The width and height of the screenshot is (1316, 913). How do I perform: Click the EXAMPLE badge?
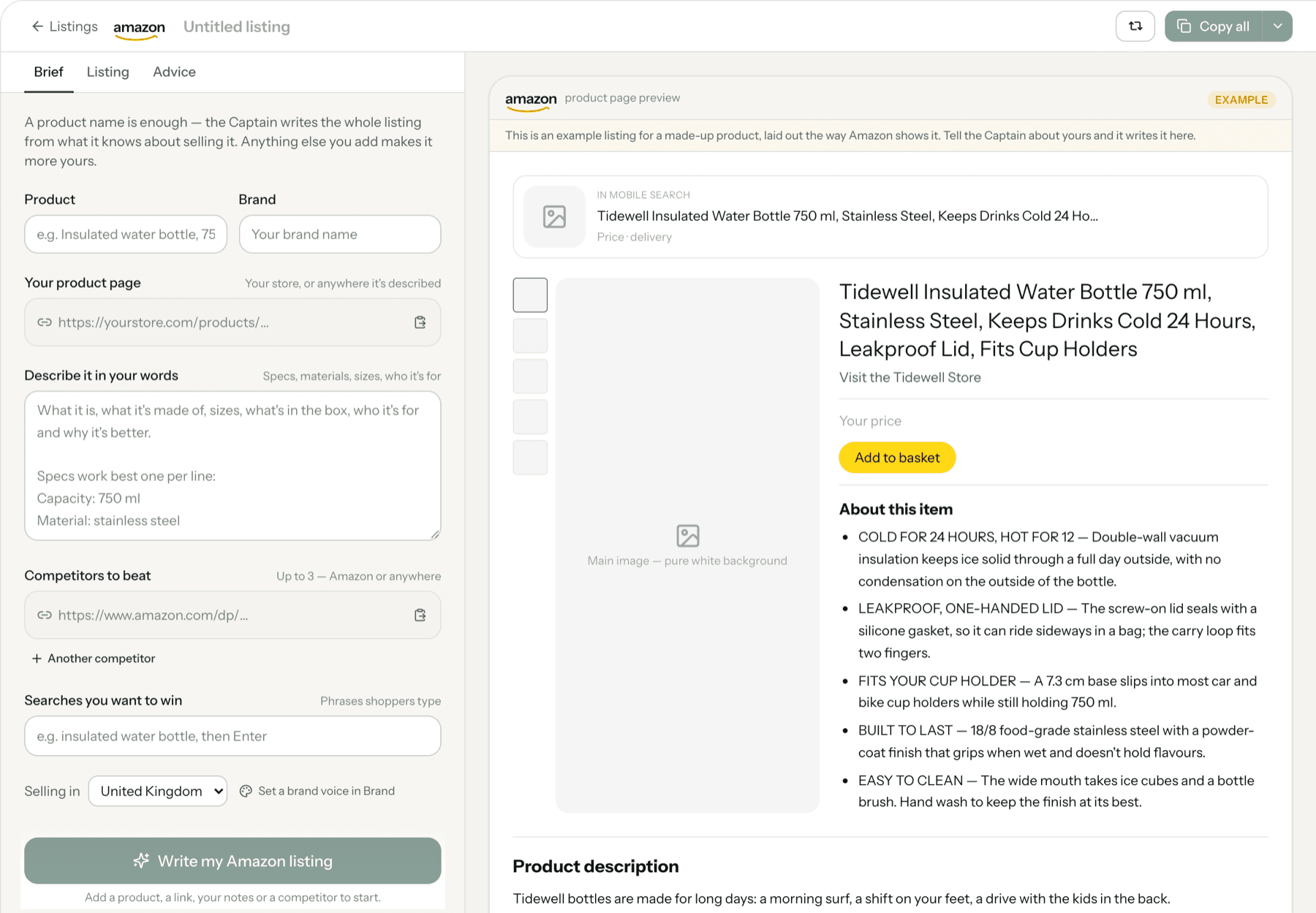pyautogui.click(x=1241, y=99)
